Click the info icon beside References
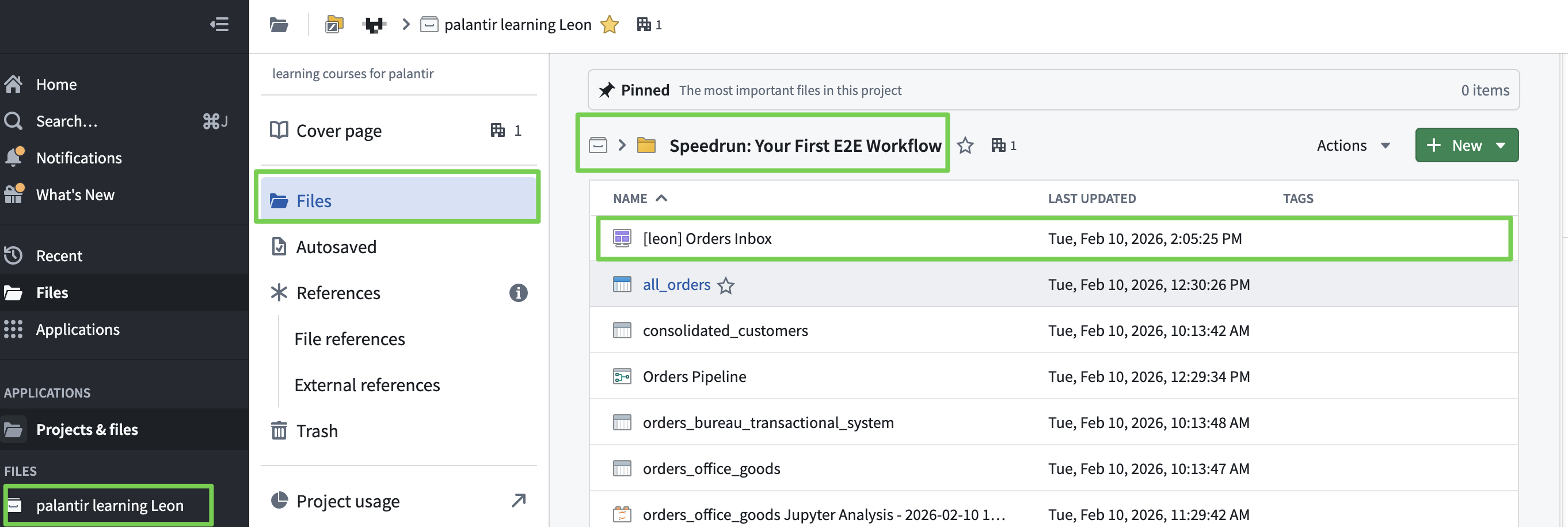 [518, 293]
